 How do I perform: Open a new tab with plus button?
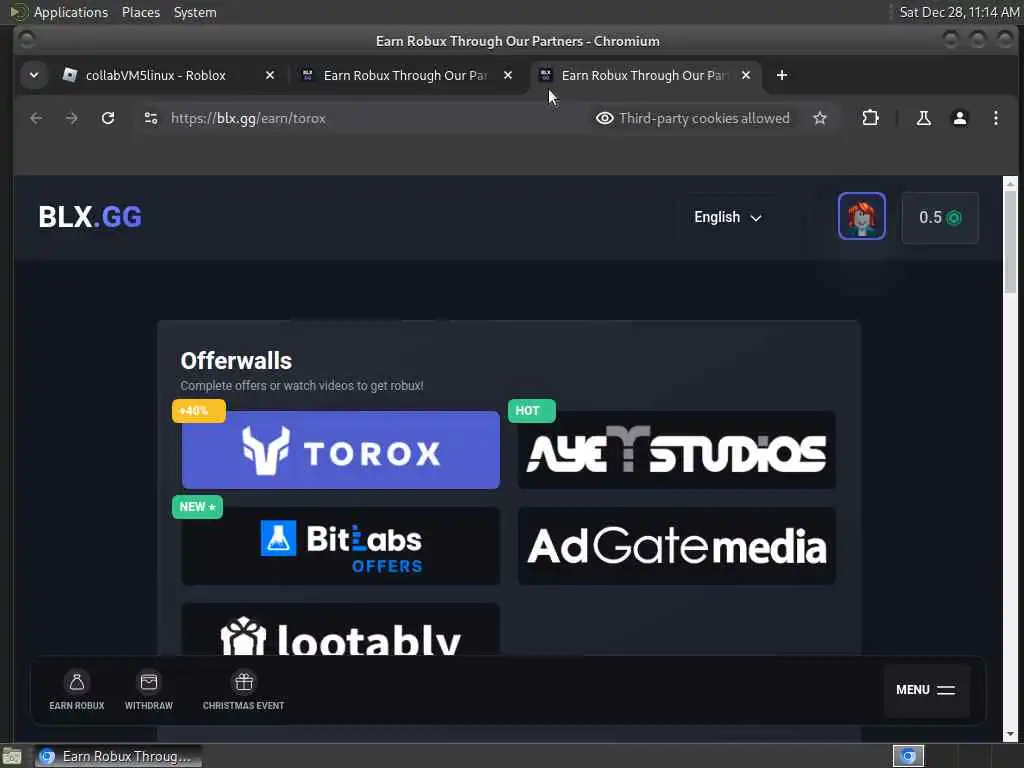(782, 75)
